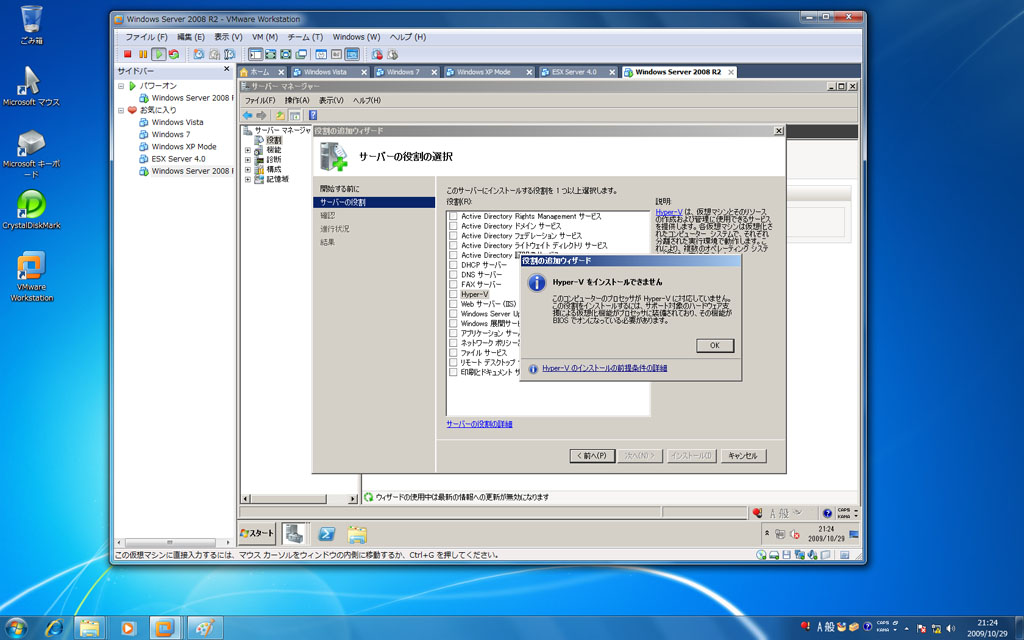
Task: Toggle sidebar view toolbar icon
Action: 255,54
